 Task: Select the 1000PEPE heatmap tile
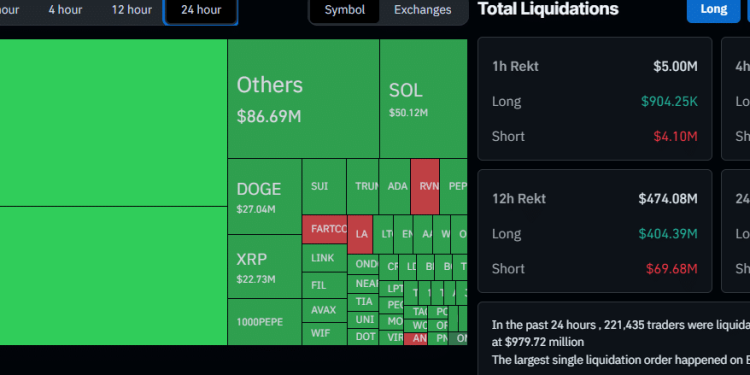pos(265,322)
